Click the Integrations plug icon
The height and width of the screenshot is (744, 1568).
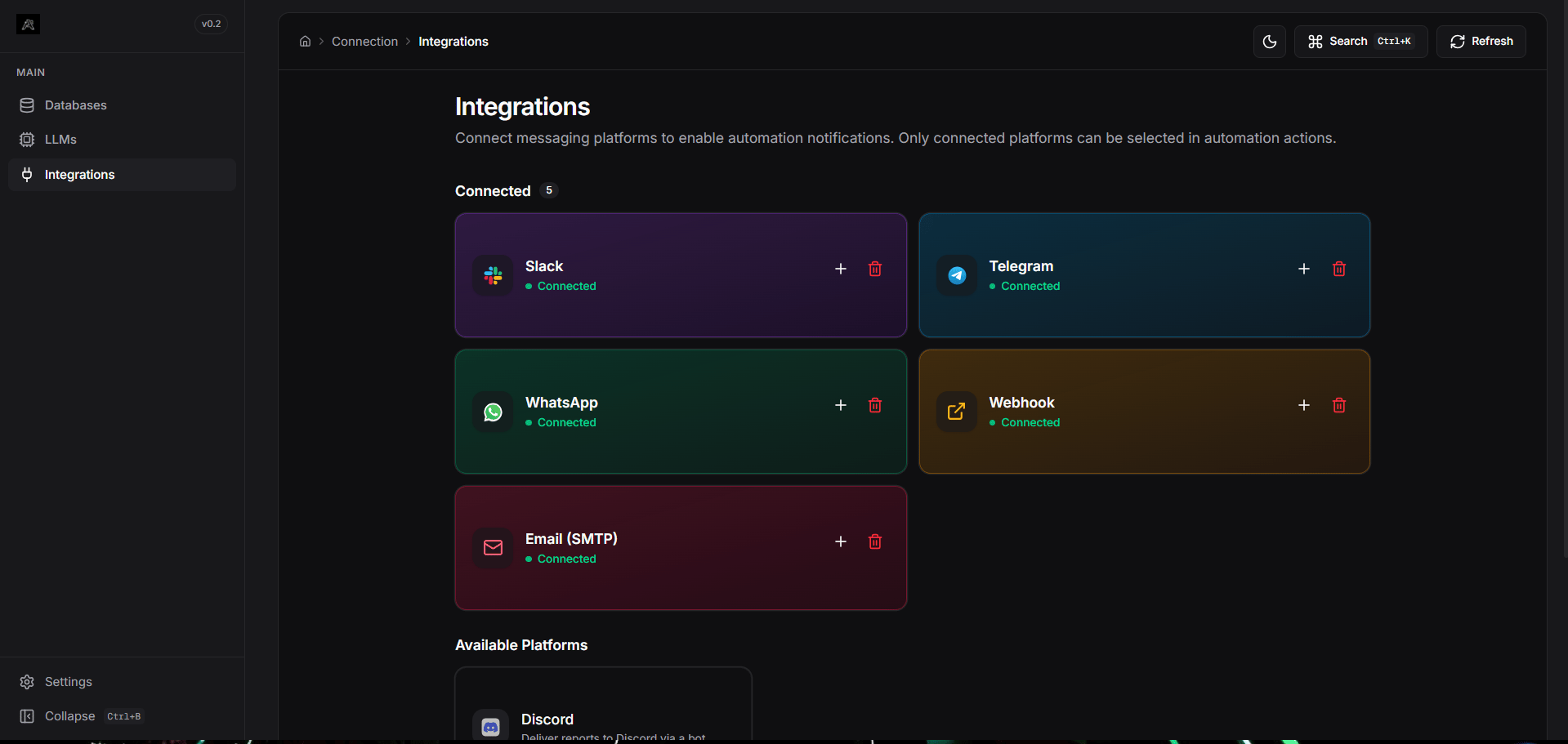coord(27,175)
